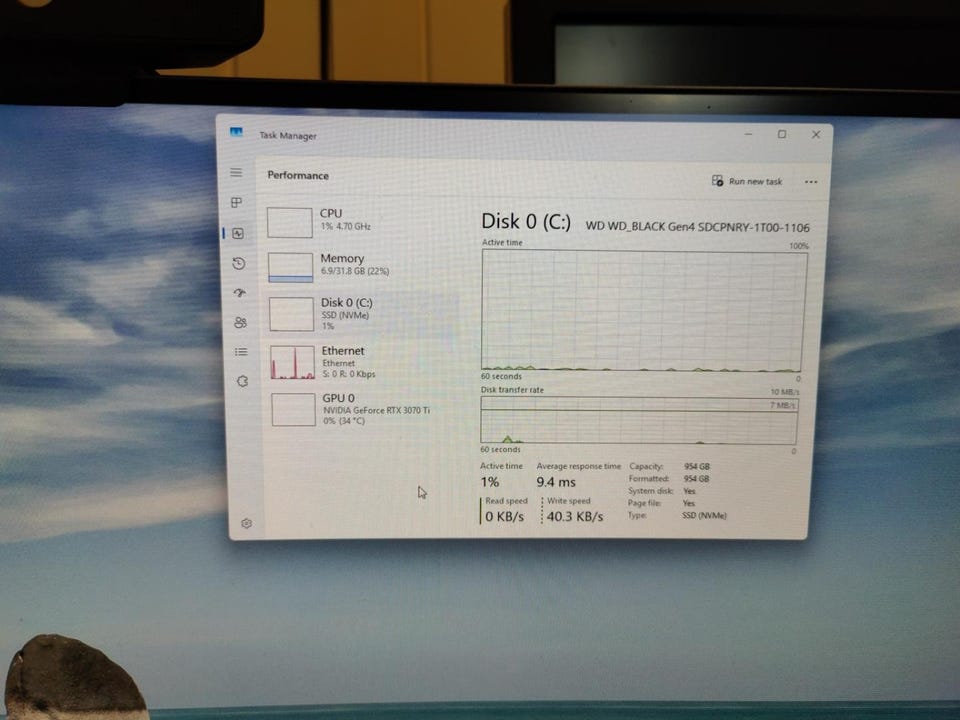Open the Services page icon
The image size is (960, 720).
pyautogui.click(x=242, y=381)
